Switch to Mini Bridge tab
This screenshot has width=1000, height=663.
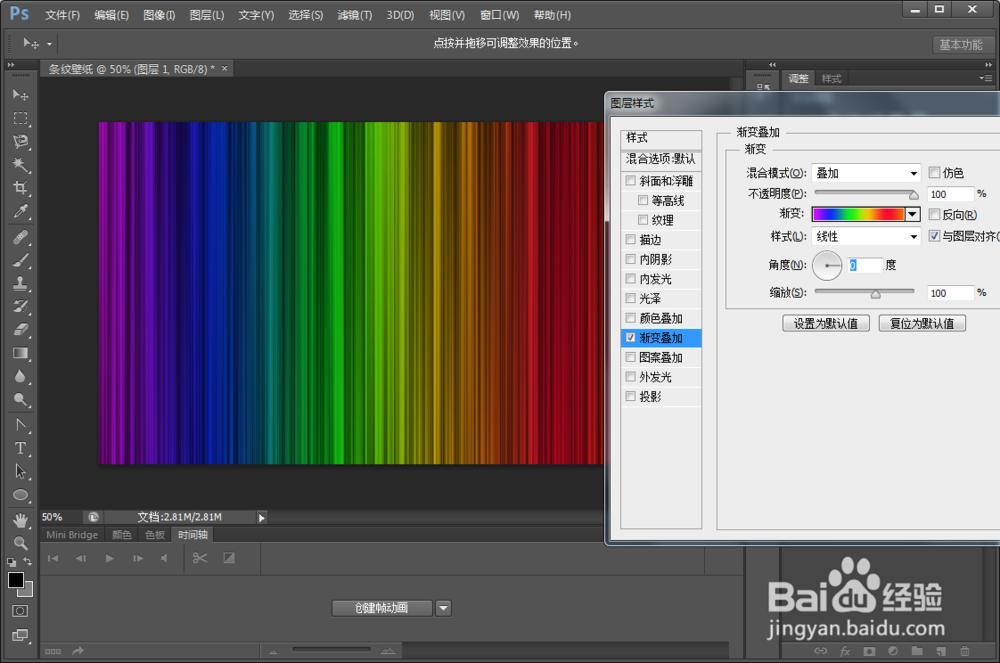pos(72,535)
